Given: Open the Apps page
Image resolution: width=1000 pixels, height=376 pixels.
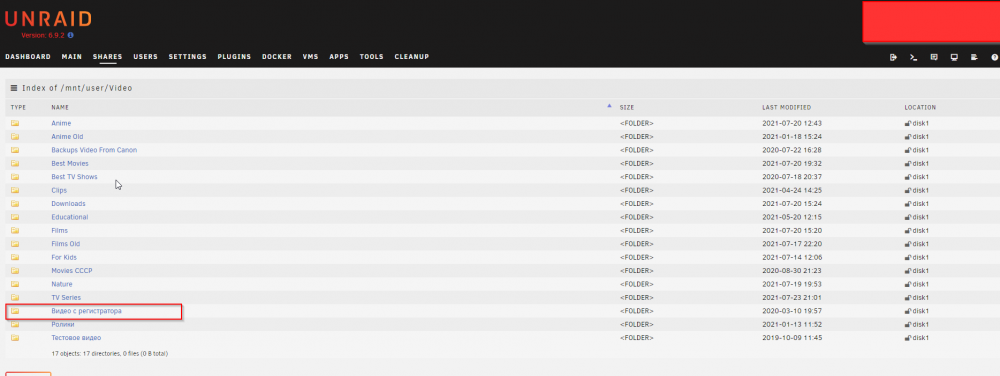Looking at the screenshot, I should [339, 57].
